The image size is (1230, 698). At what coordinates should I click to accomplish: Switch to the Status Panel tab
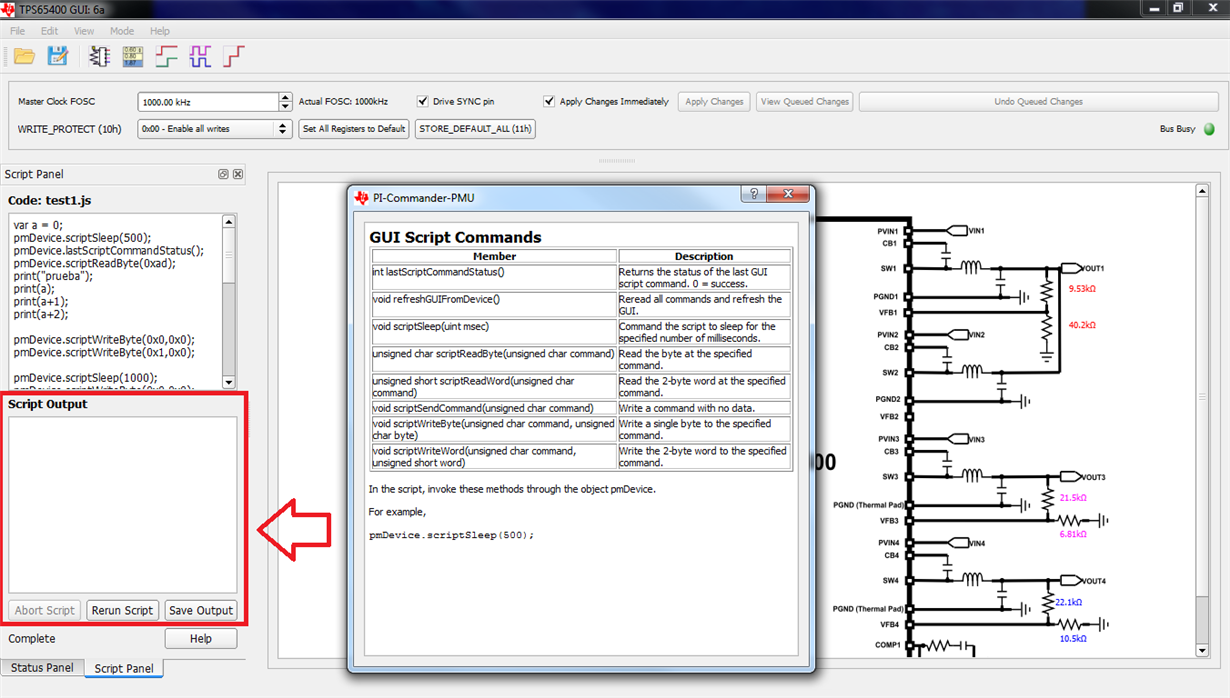(x=42, y=667)
